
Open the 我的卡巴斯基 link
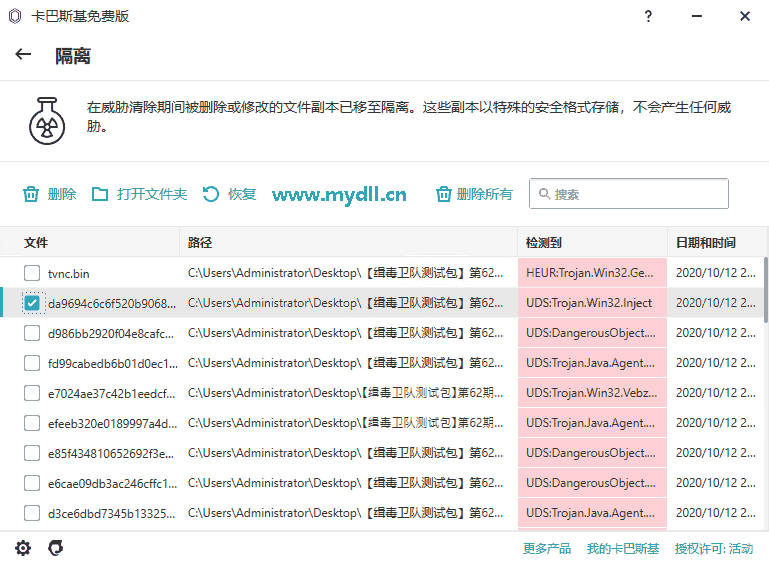(x=623, y=548)
